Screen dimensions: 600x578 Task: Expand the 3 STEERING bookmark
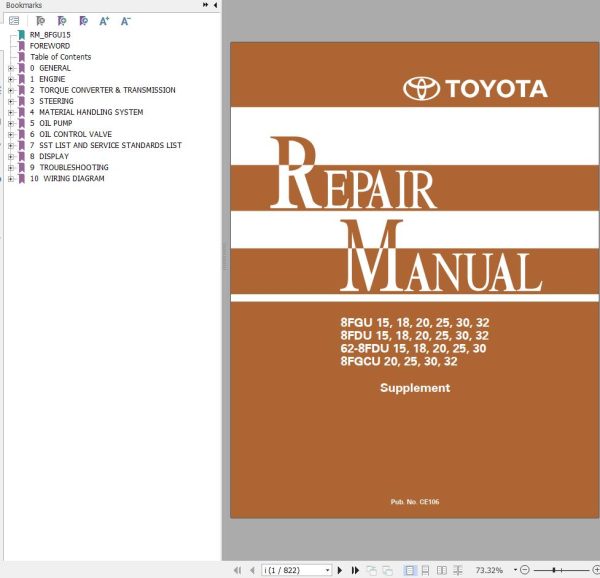11,101
